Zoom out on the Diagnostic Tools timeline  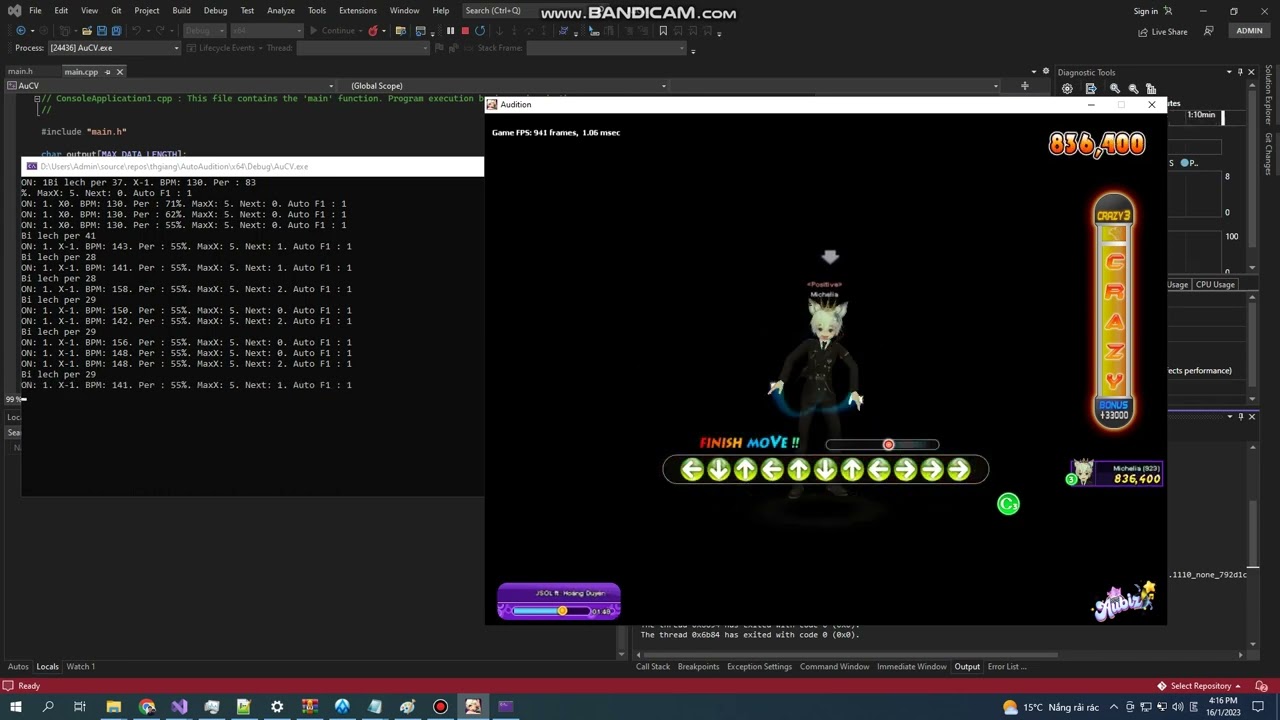(1133, 88)
